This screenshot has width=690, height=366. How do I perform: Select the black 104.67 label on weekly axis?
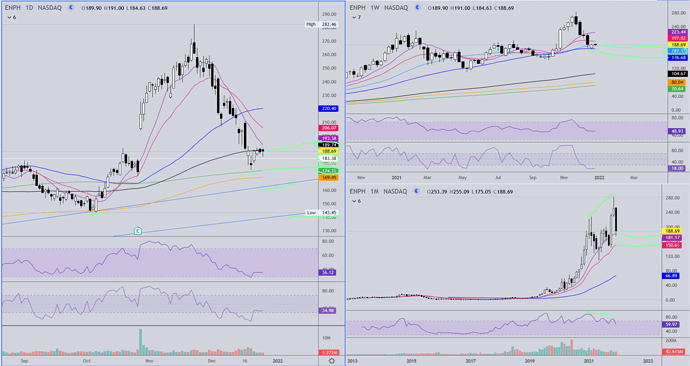point(678,74)
